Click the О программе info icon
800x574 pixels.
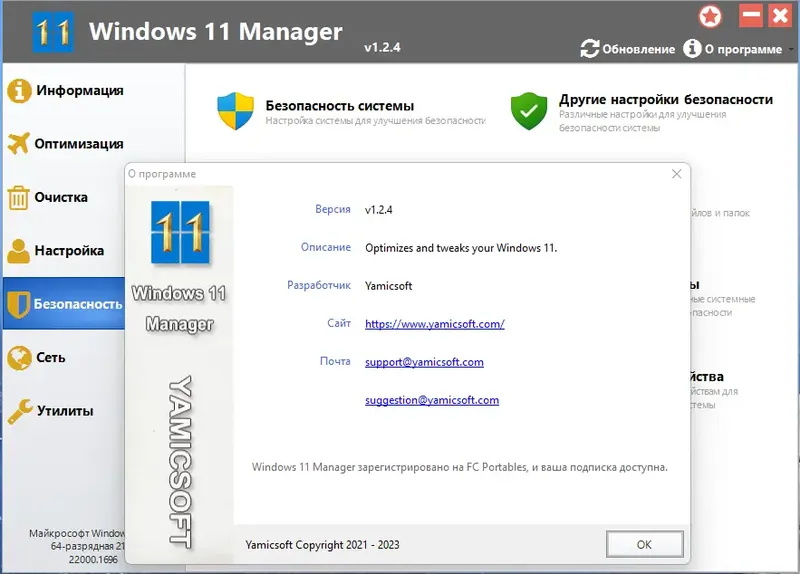[692, 48]
